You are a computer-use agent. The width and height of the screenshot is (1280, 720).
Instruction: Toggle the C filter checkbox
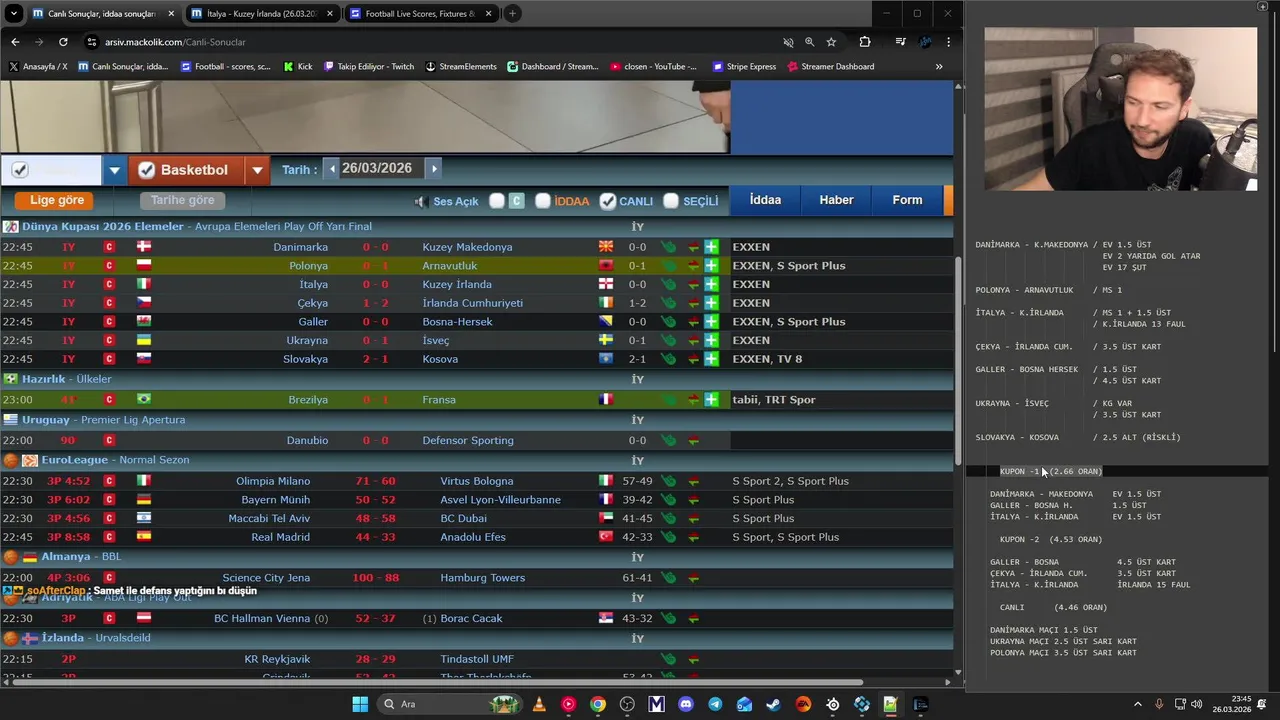[497, 201]
